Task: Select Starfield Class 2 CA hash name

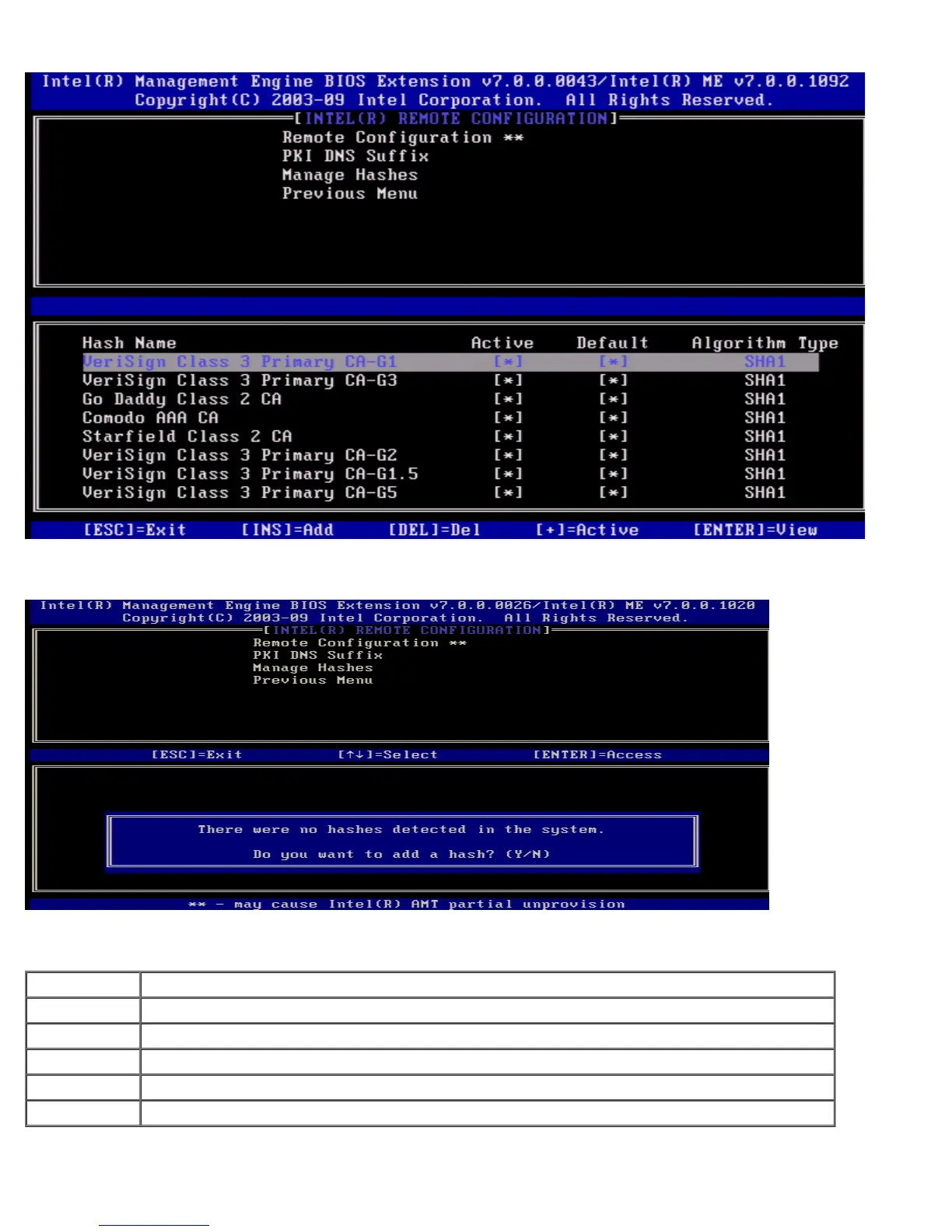Action: tap(187, 436)
